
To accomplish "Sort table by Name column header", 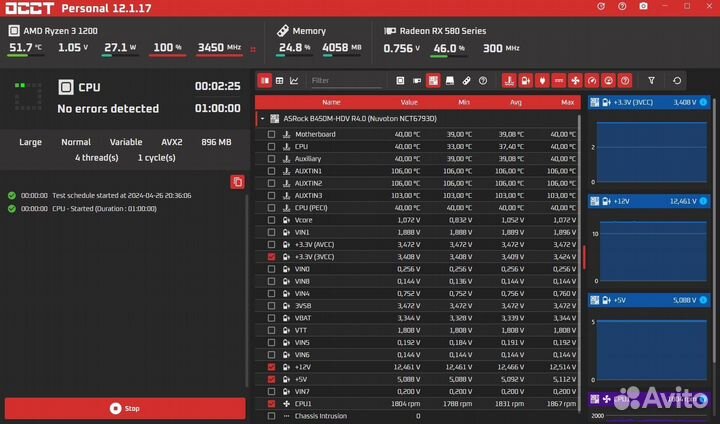I will [331, 102].
